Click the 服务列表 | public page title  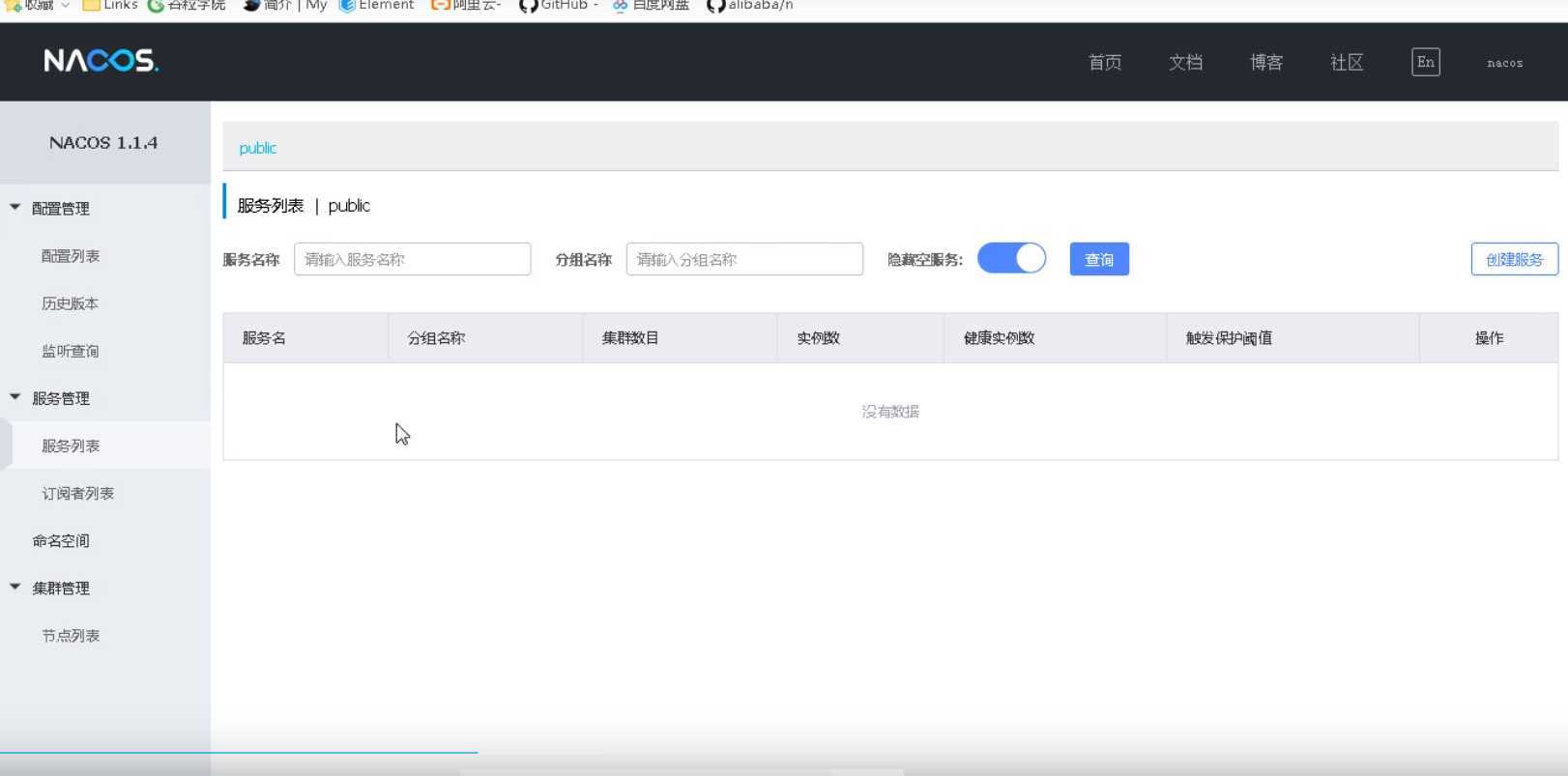pos(304,206)
